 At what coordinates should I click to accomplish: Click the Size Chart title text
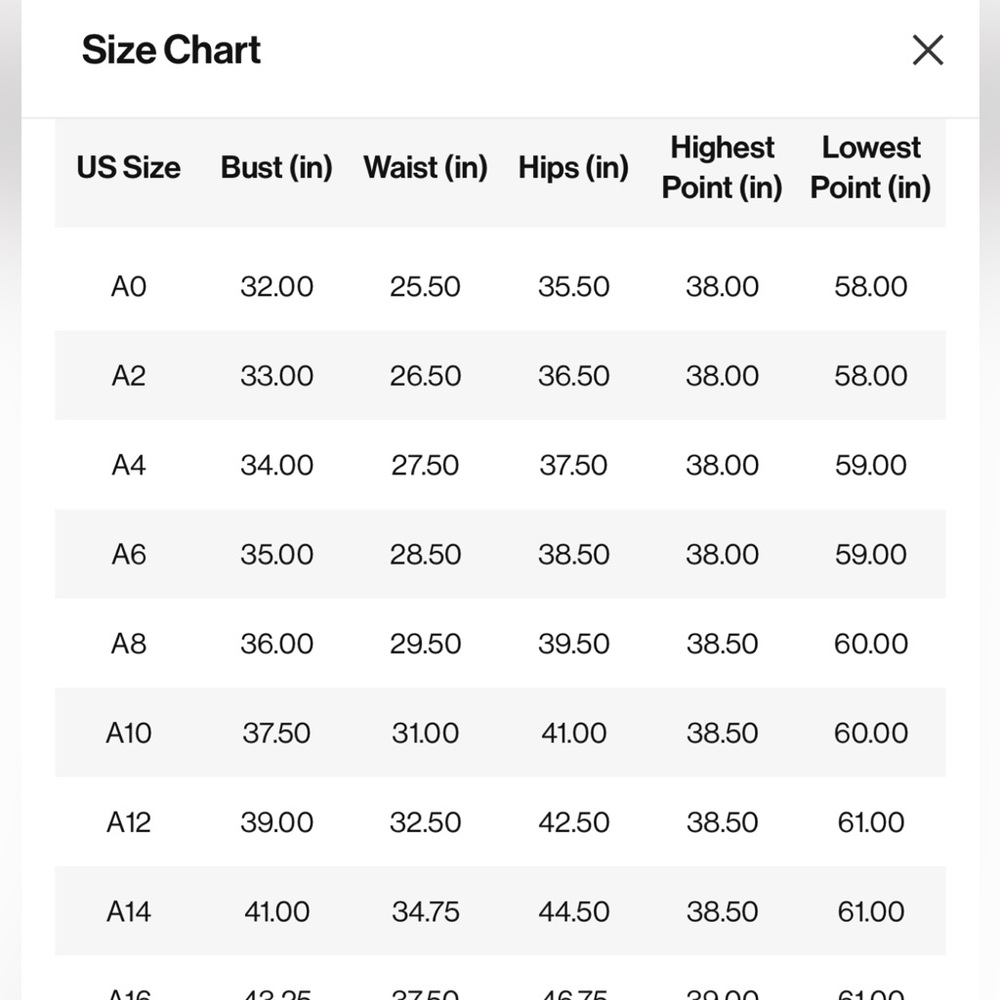tap(171, 50)
